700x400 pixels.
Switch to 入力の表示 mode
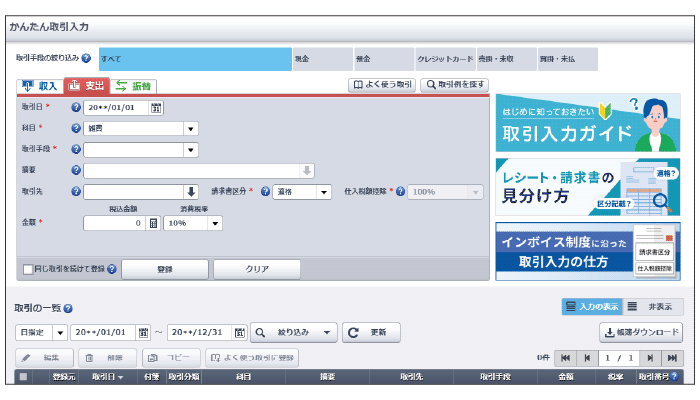point(592,307)
